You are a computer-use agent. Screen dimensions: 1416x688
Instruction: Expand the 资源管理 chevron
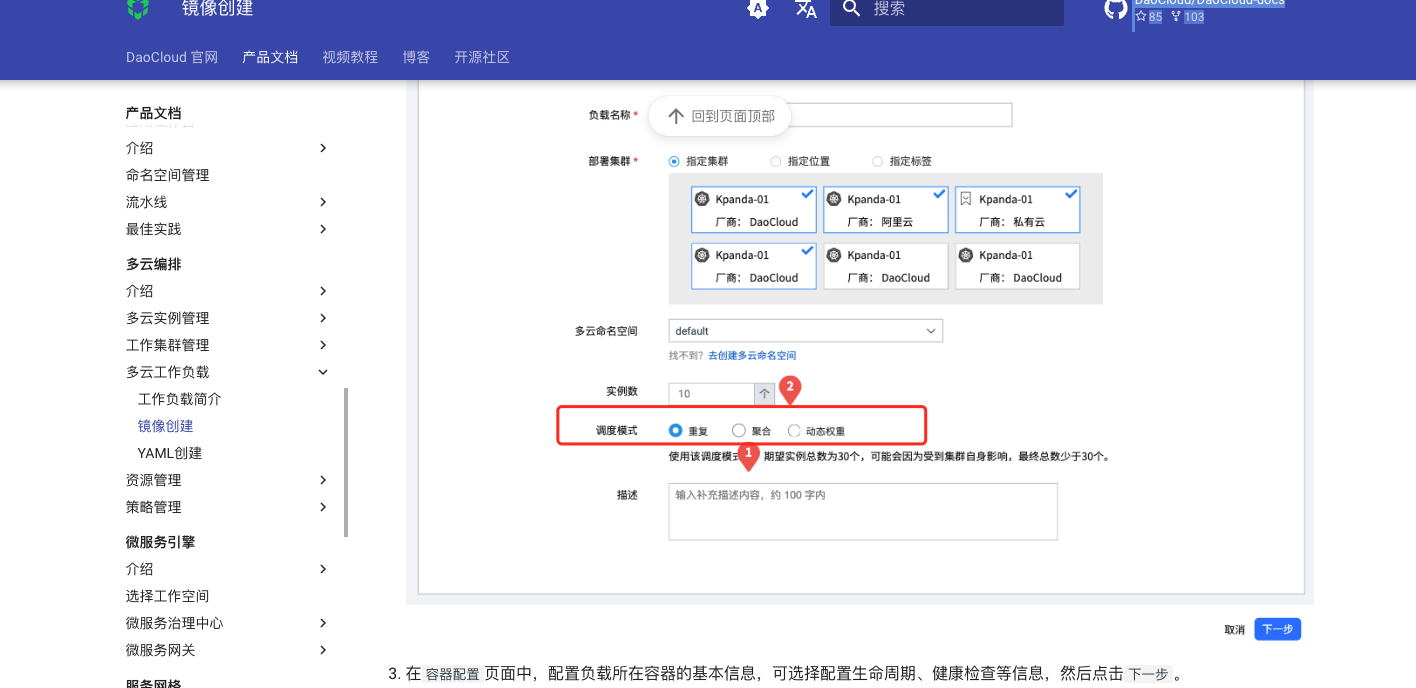[x=323, y=480]
